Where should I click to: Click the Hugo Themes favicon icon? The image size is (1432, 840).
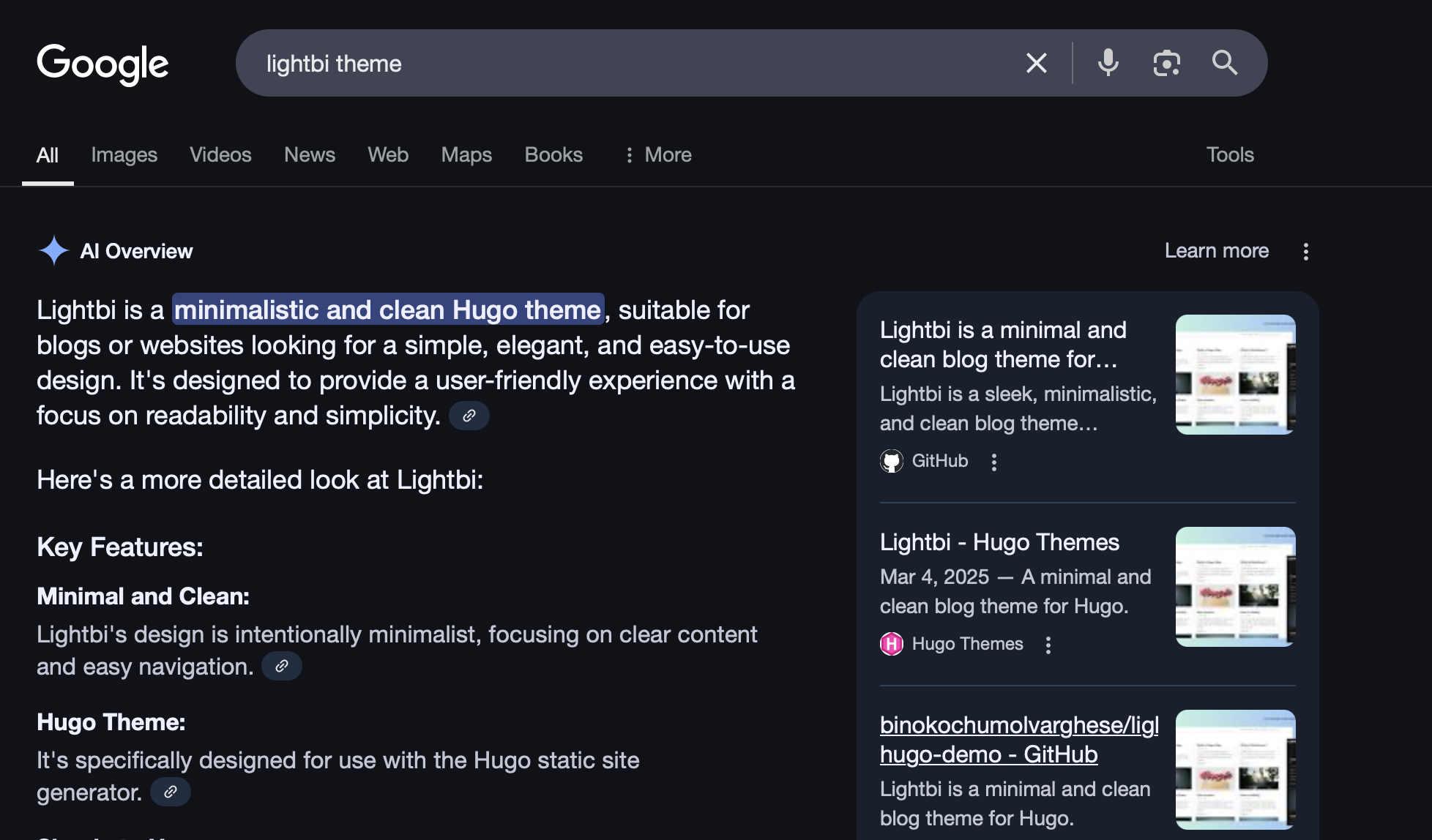point(892,644)
